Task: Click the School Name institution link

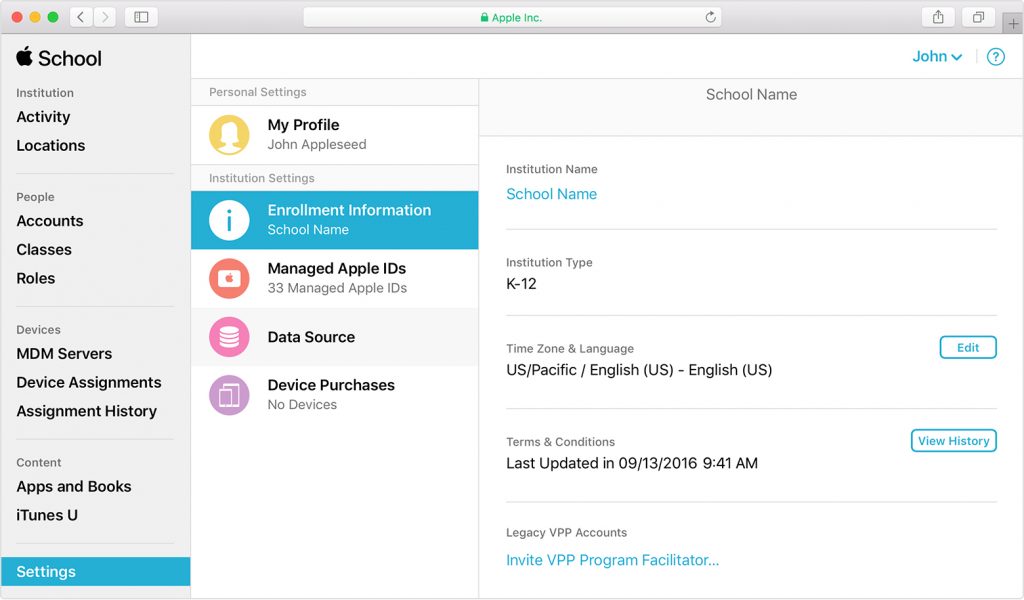Action: [551, 194]
